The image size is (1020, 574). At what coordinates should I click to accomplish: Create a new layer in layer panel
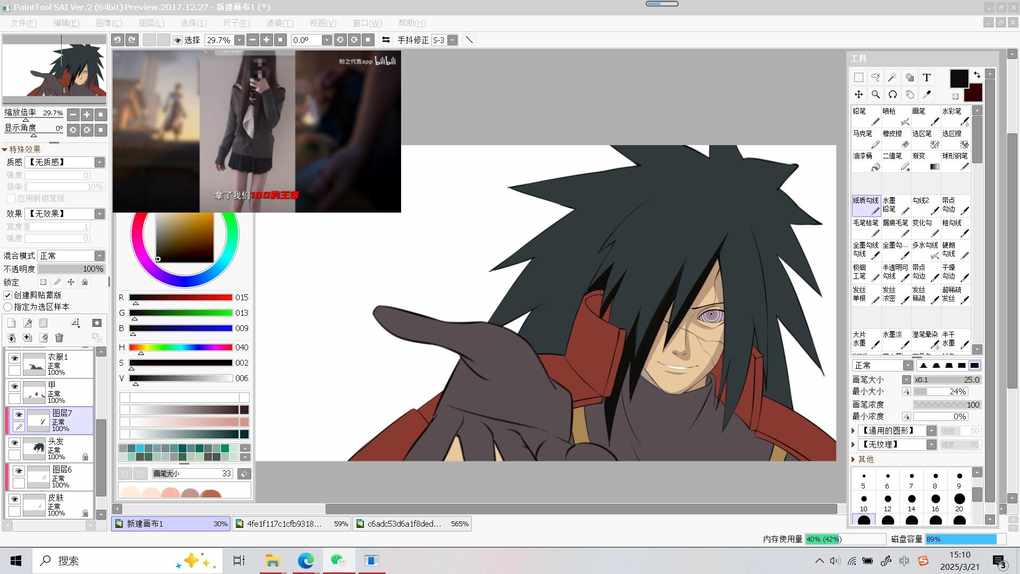coord(12,323)
